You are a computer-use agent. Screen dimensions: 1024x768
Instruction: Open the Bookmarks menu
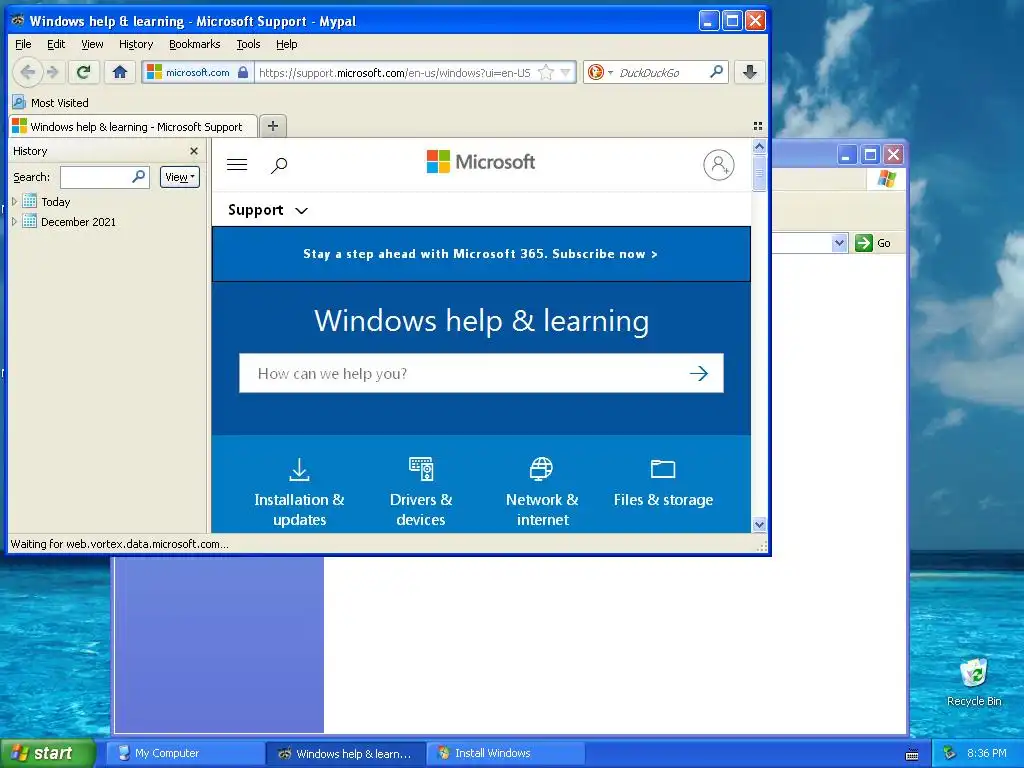tap(195, 44)
